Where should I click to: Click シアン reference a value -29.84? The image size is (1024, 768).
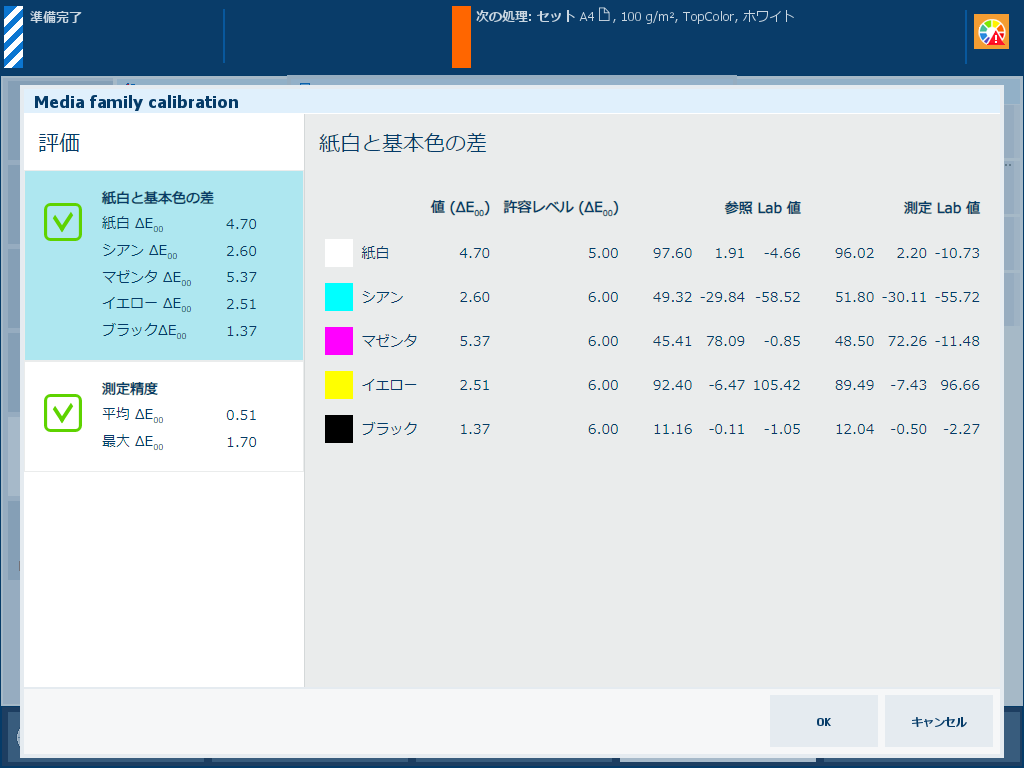(x=722, y=297)
